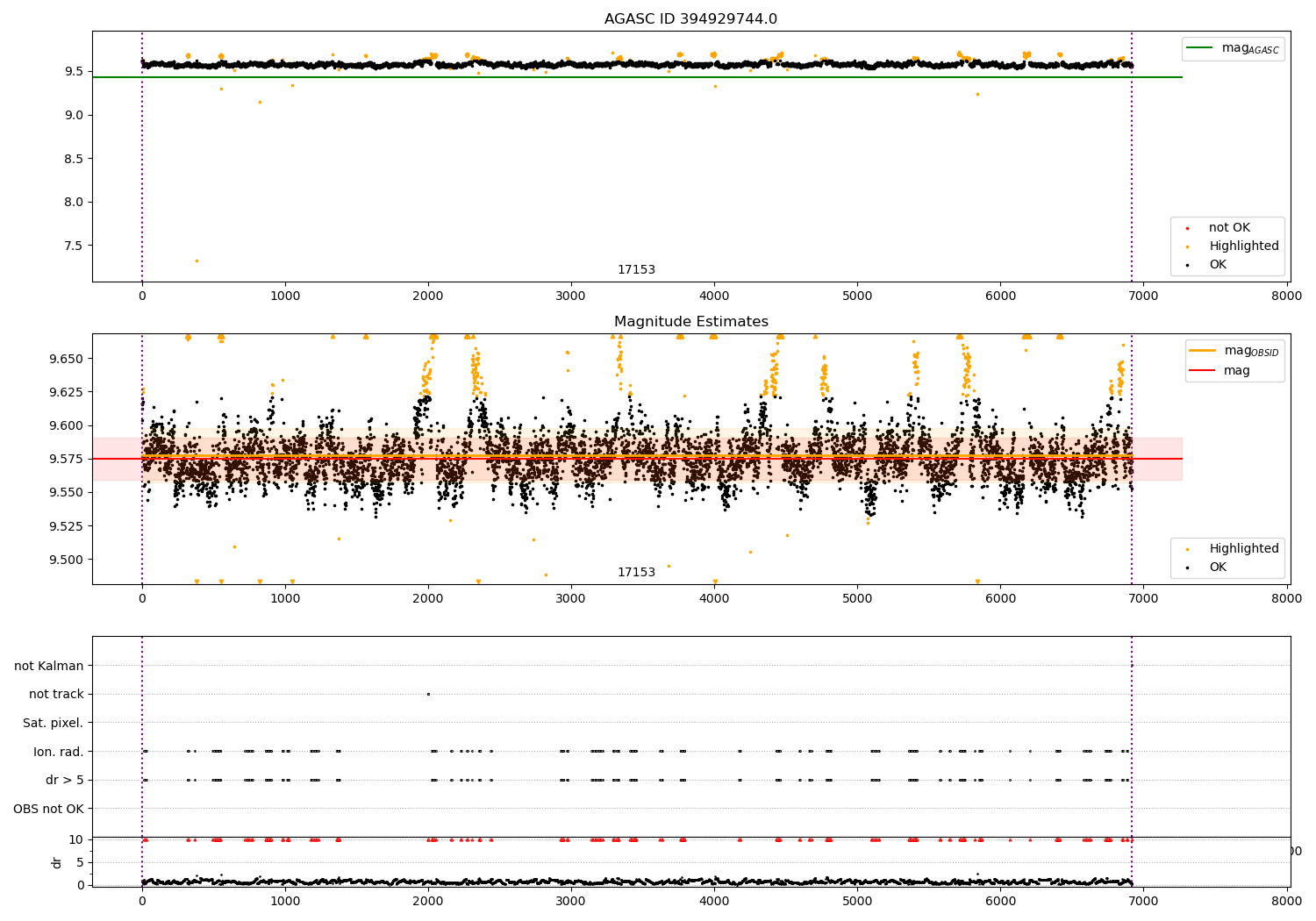Click the 7000 x-axis tick under the top plot
Screen dimensions: 1316x921
pos(1144,296)
